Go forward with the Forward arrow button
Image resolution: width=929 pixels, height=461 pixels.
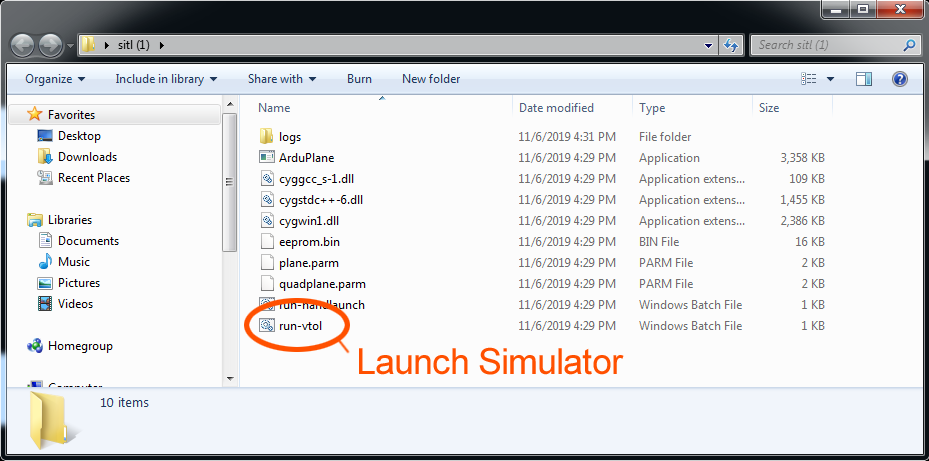point(50,44)
